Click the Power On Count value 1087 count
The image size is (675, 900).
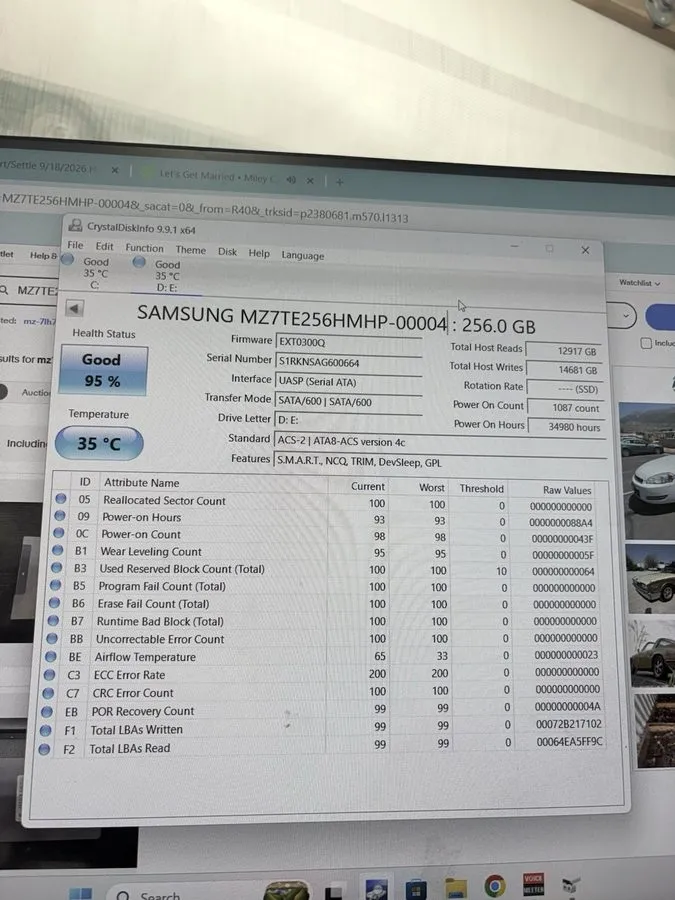(x=566, y=408)
